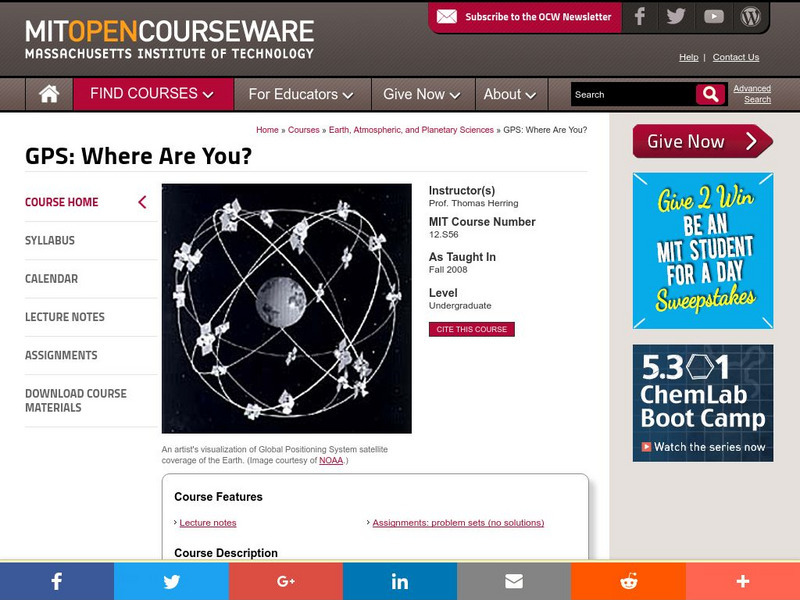The image size is (800, 600).
Task: Open the Facebook page icon in header
Action: (639, 16)
